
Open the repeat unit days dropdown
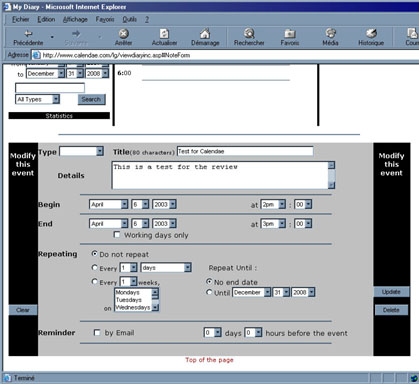[166, 268]
